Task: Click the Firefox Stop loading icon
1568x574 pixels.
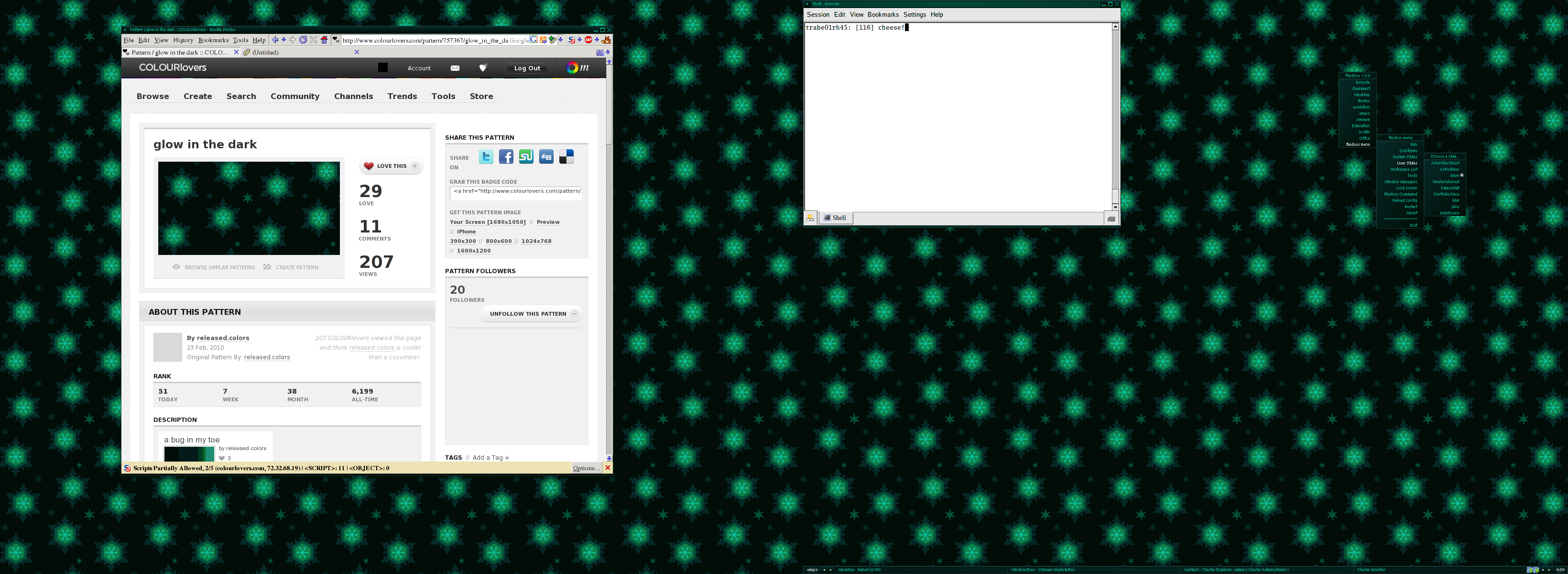Action: pyautogui.click(x=314, y=40)
